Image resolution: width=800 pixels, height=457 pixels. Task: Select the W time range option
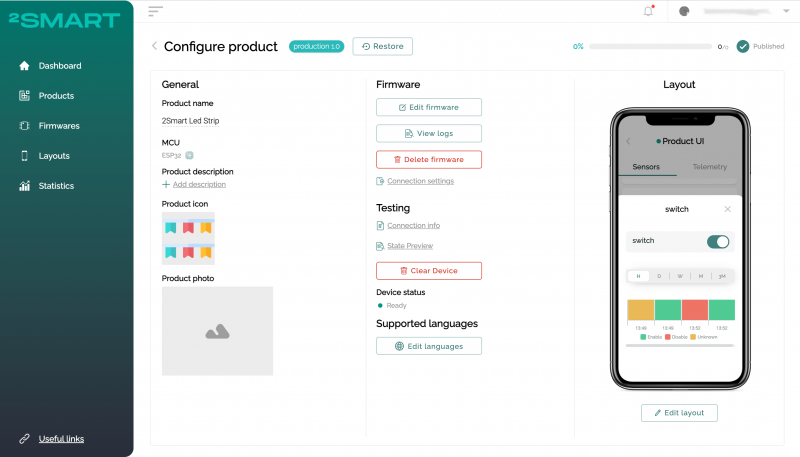coord(680,276)
